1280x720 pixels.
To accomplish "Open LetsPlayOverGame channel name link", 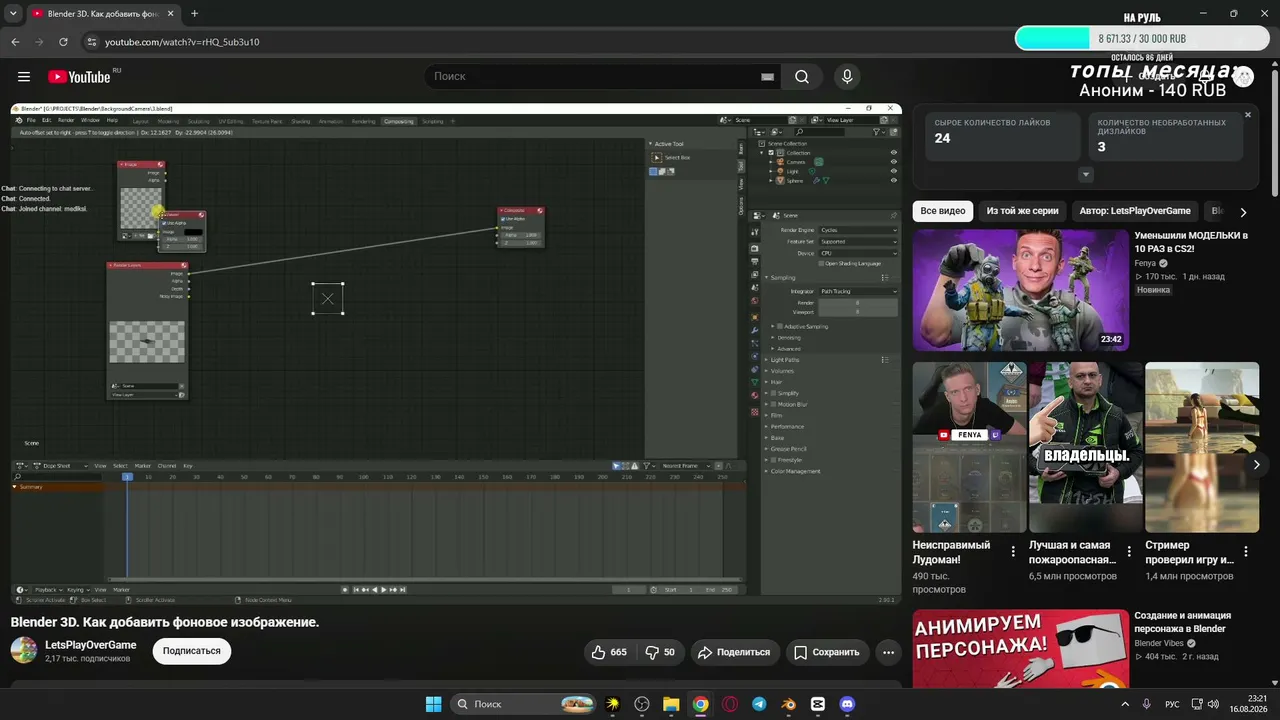I will tap(91, 645).
